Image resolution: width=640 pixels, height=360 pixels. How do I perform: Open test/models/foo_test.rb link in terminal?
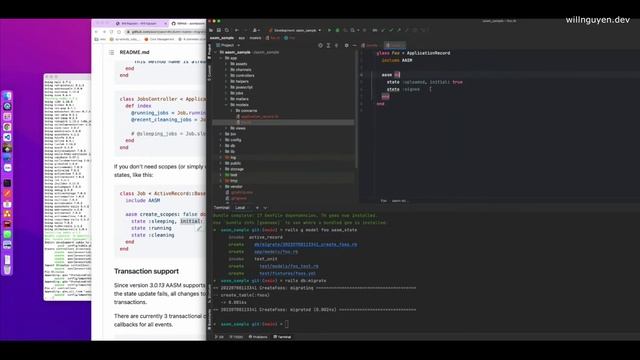(289, 266)
